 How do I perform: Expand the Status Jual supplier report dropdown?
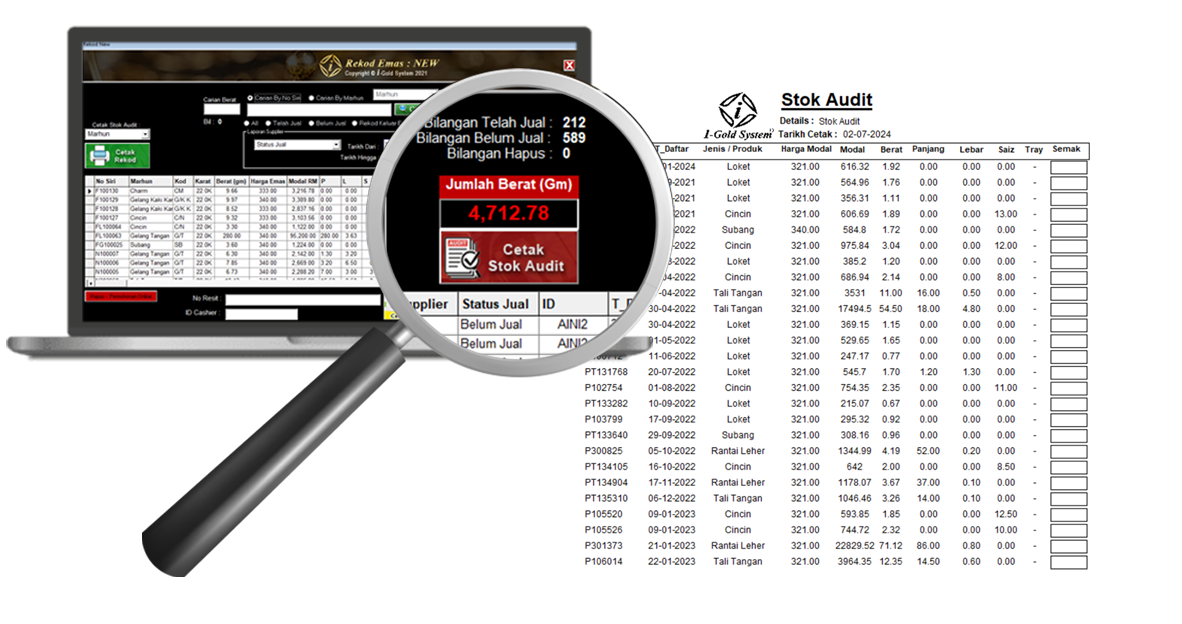click(x=336, y=145)
